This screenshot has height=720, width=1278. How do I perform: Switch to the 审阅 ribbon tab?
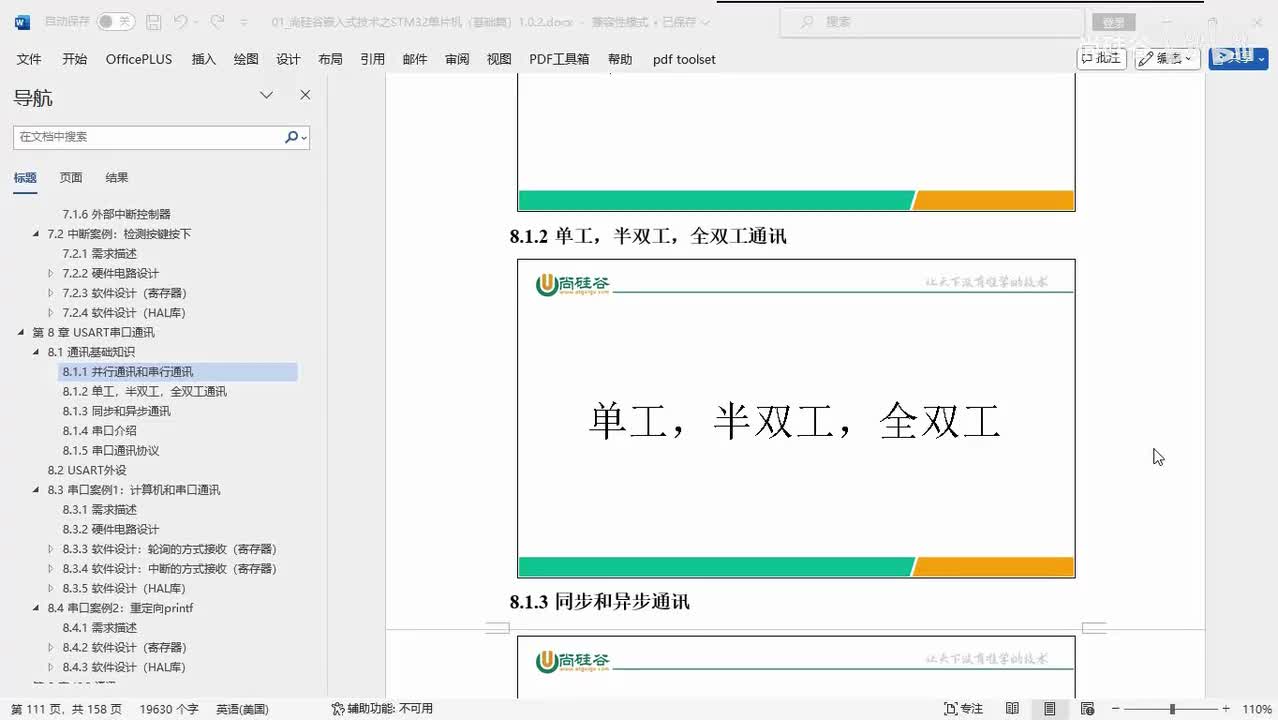pyautogui.click(x=457, y=59)
